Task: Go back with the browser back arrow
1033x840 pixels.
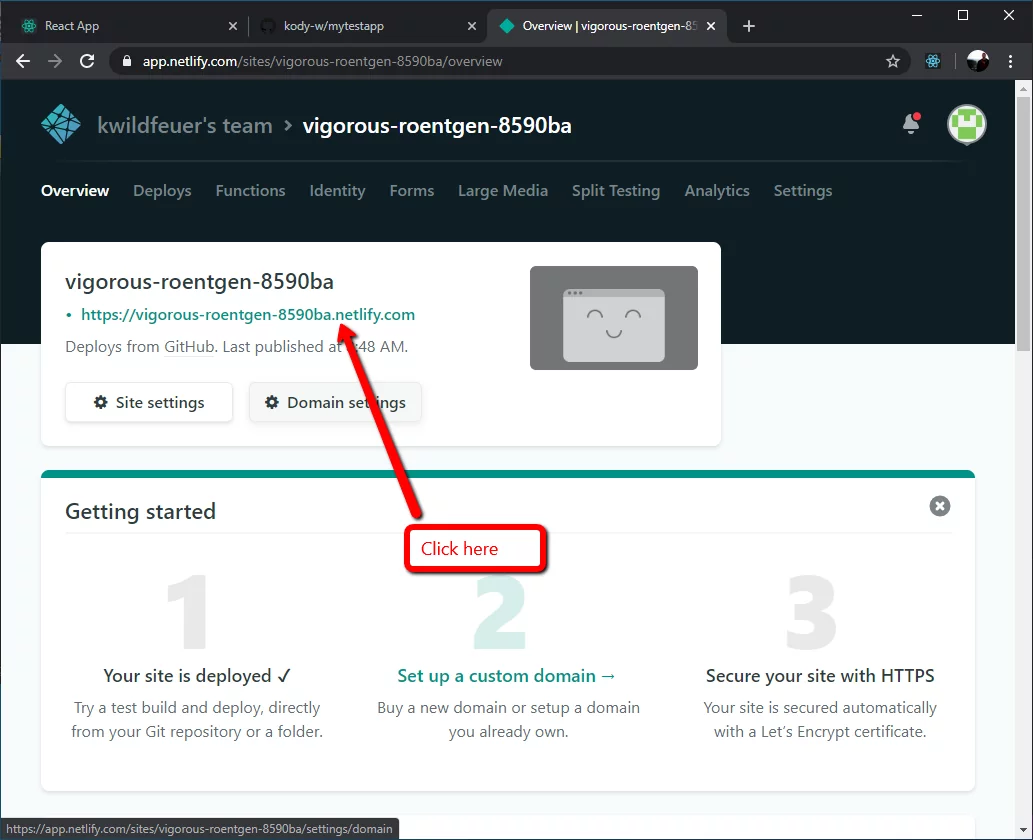Action: coord(23,61)
